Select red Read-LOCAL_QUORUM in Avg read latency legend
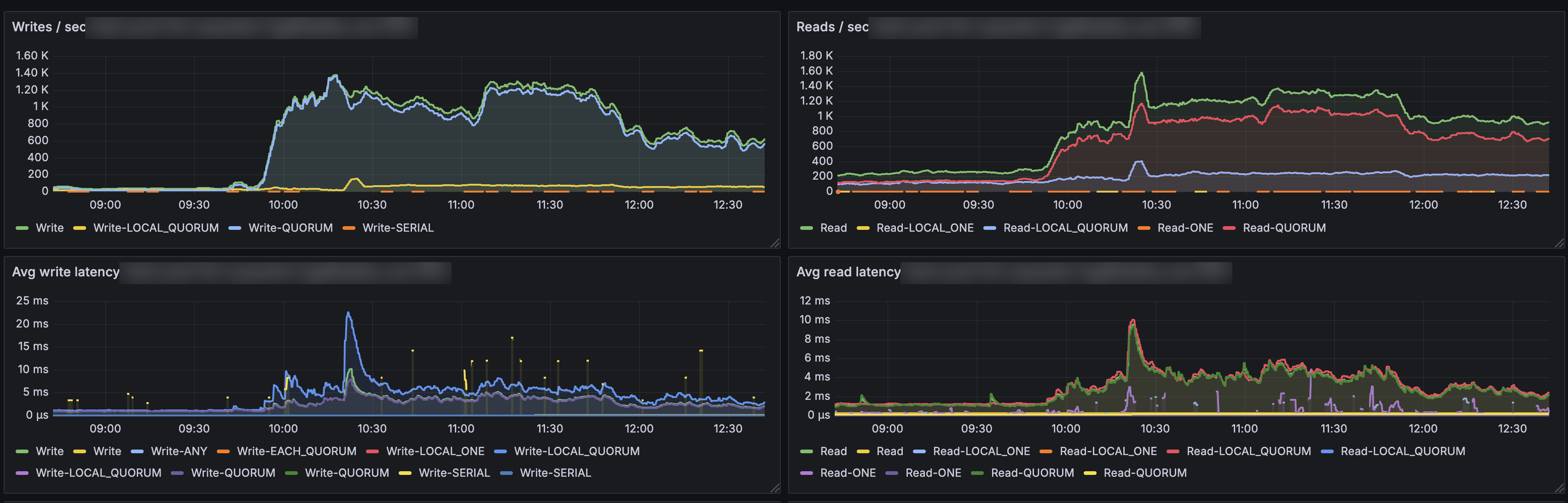 1249,451
